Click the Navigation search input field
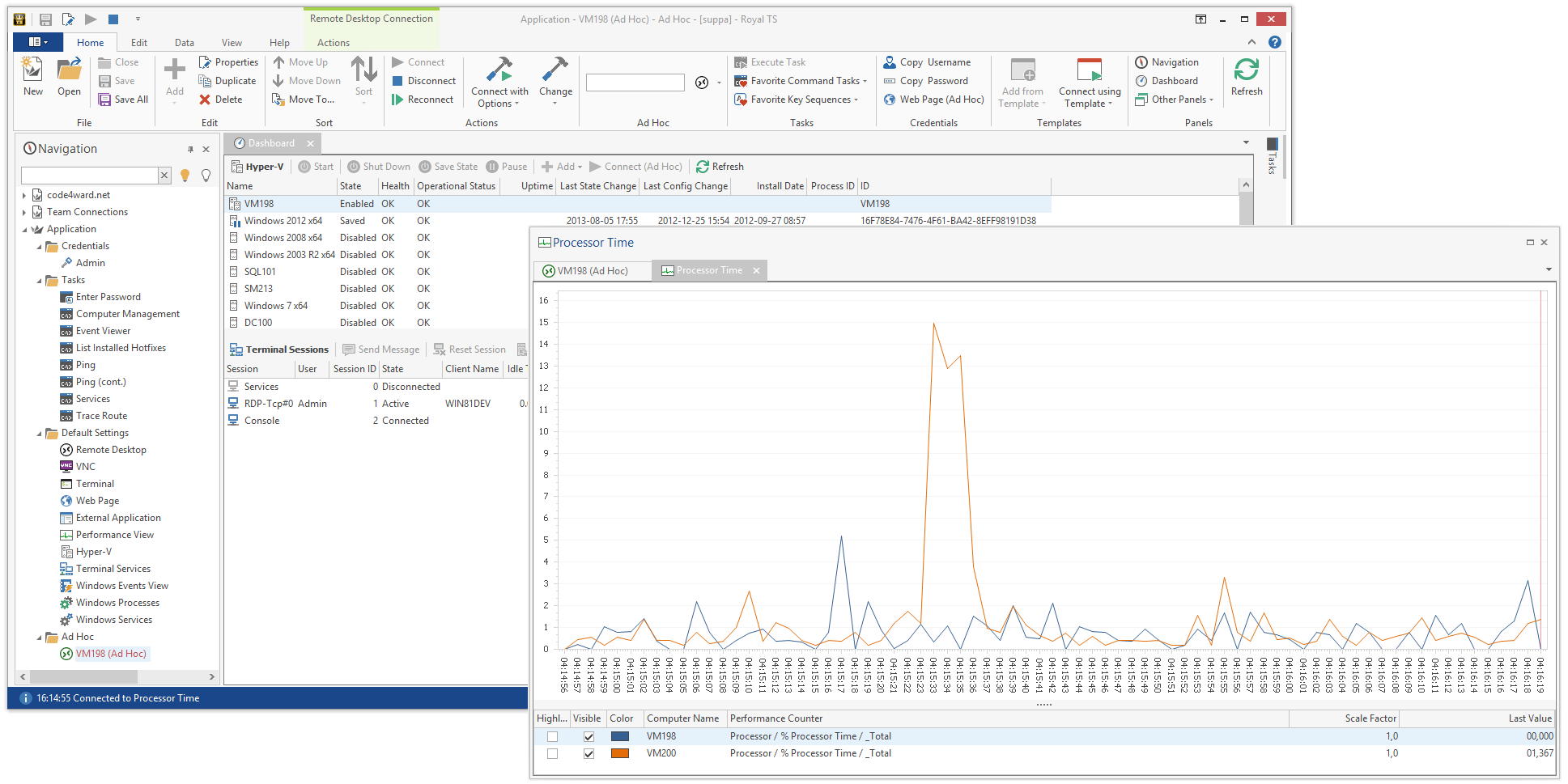 (x=90, y=176)
